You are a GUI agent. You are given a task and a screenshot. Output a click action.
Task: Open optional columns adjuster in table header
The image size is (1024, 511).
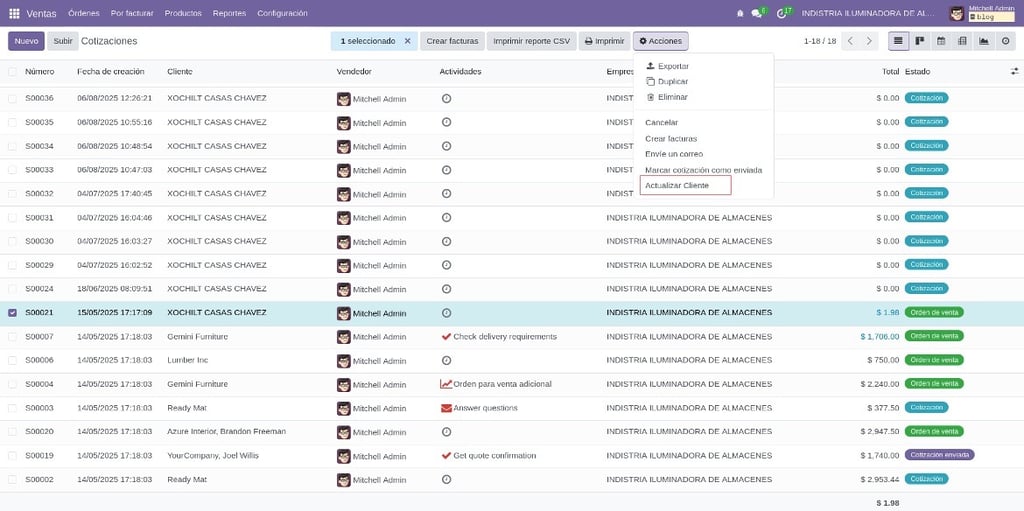(1014, 71)
